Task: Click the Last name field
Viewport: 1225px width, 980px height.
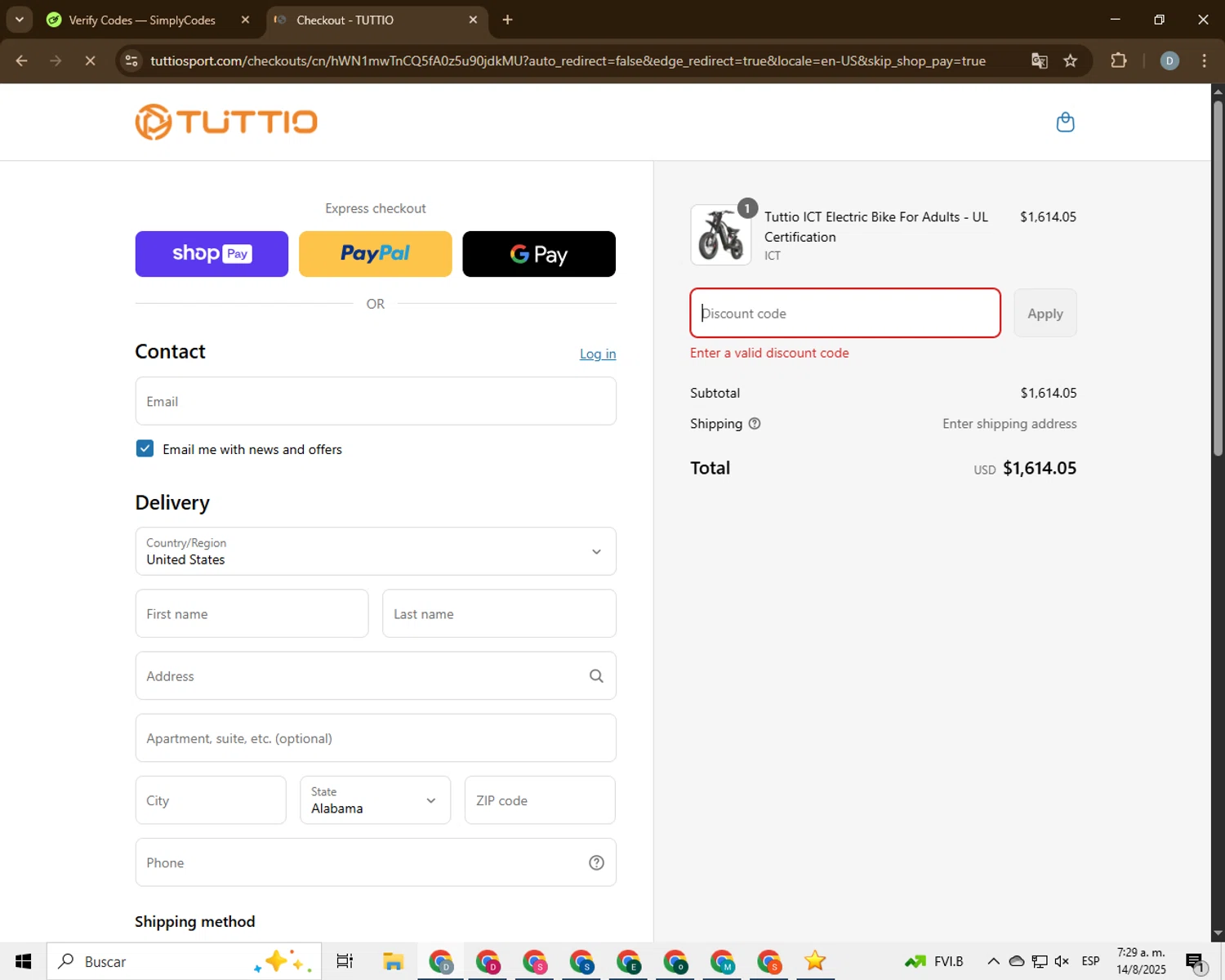Action: (499, 613)
